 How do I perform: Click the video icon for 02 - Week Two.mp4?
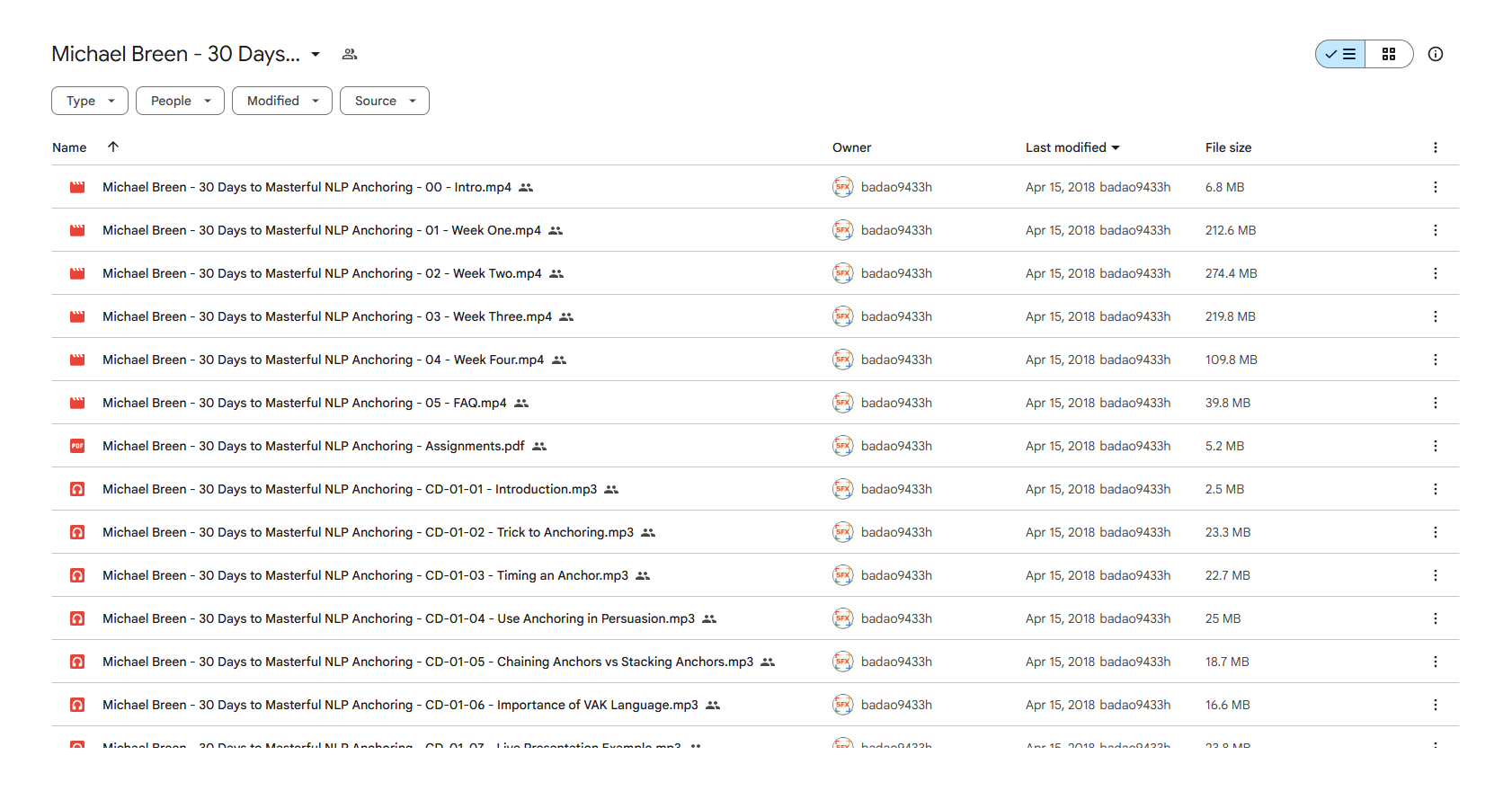(77, 273)
